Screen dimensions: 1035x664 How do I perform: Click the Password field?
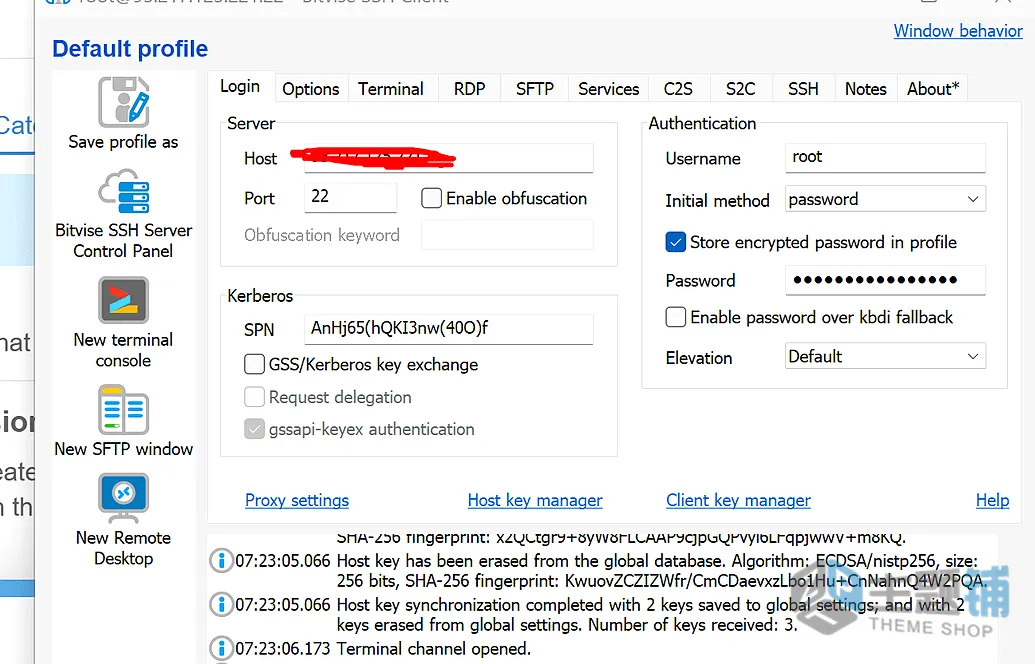coord(885,280)
